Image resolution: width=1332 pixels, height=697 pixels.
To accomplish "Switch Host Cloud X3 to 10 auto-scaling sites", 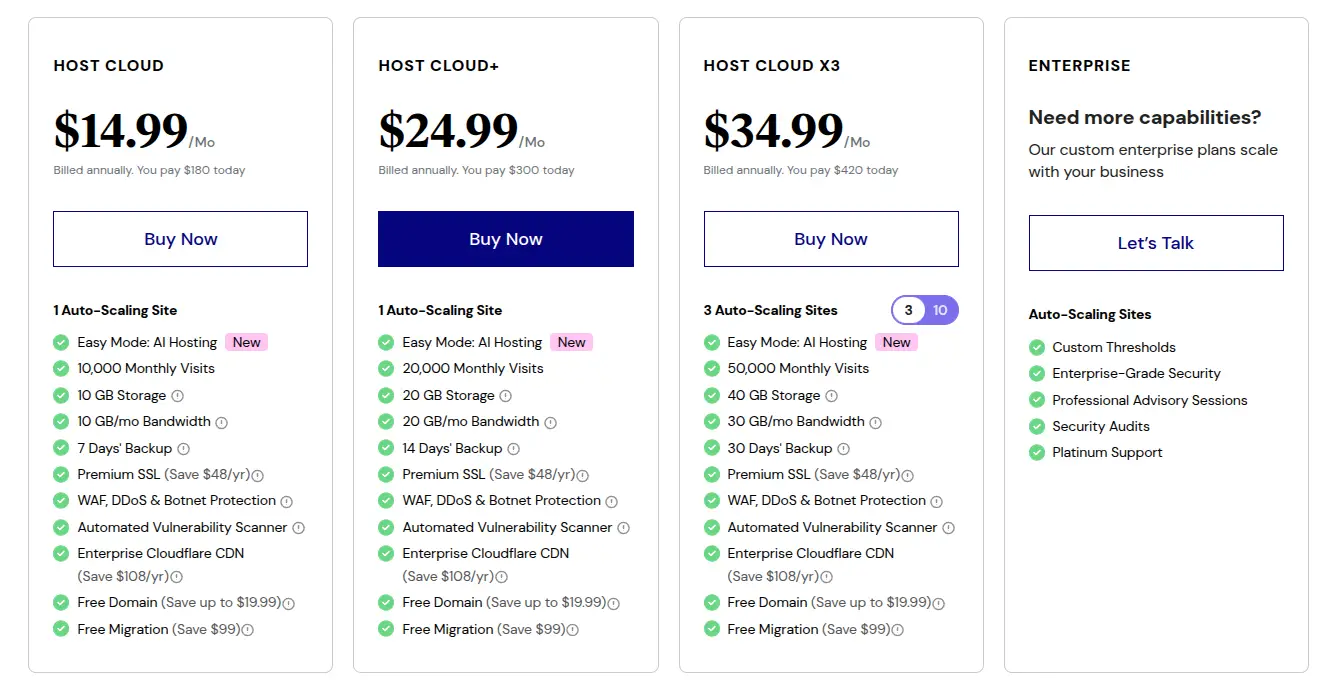I will tap(940, 310).
